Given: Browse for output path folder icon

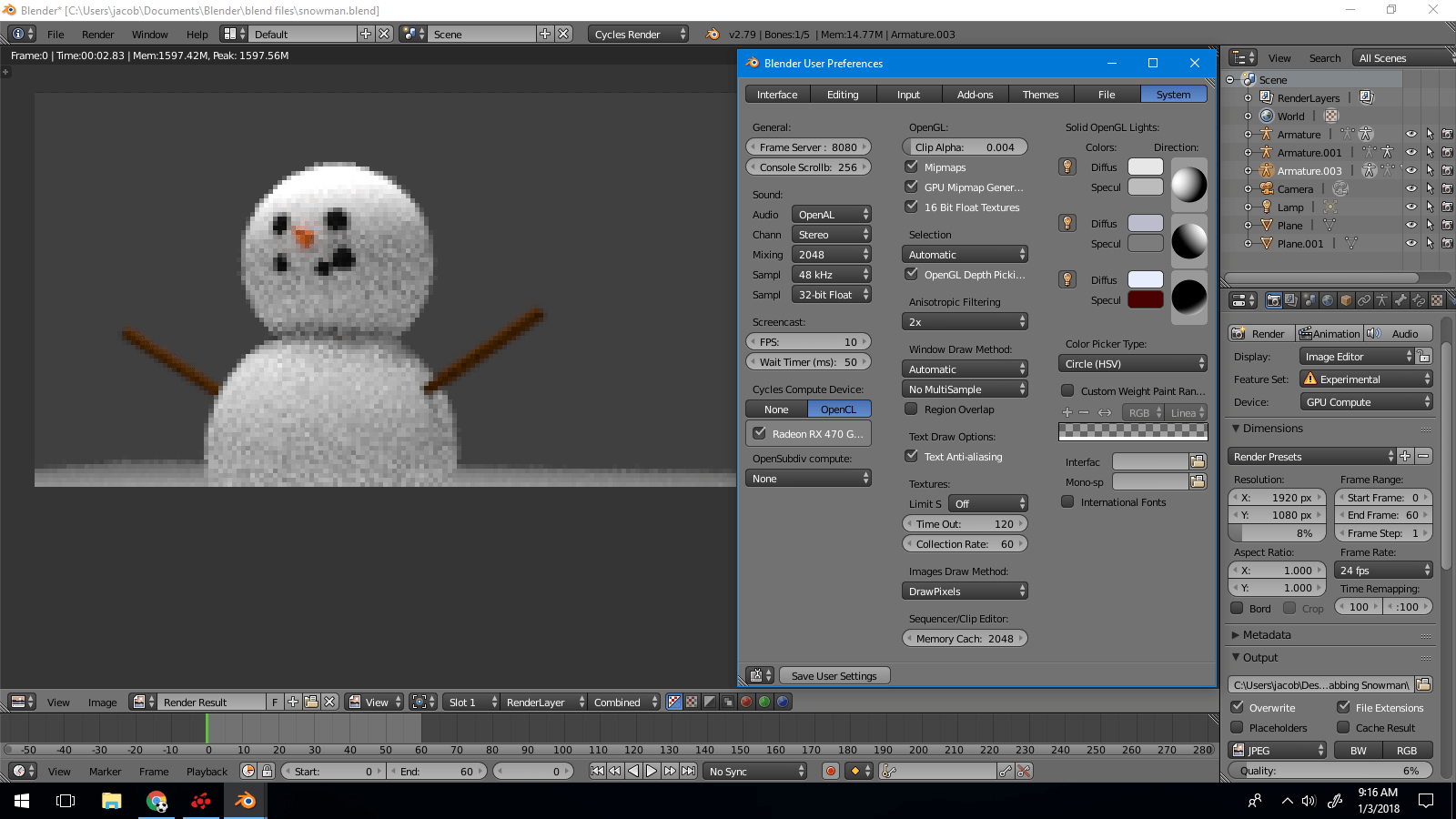Looking at the screenshot, I should 1423,684.
